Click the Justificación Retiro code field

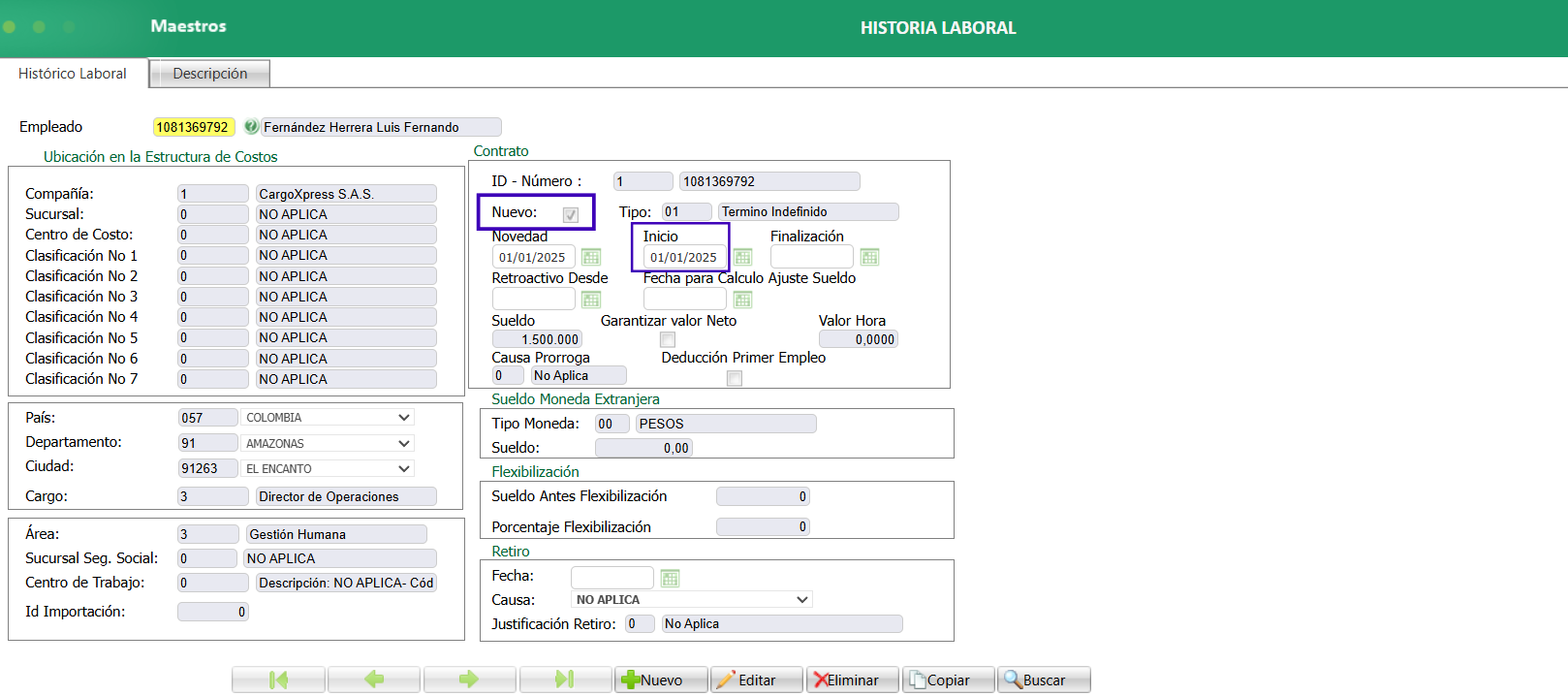(x=640, y=624)
